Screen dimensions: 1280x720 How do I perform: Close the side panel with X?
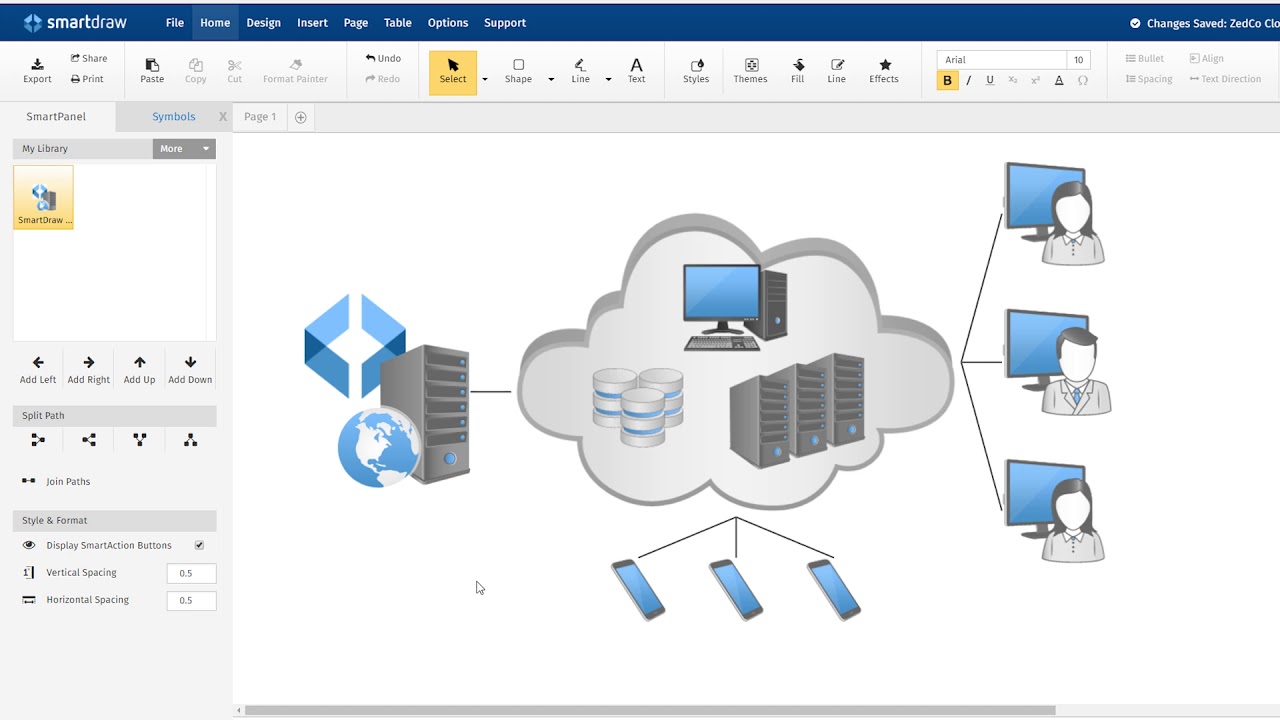pyautogui.click(x=222, y=117)
